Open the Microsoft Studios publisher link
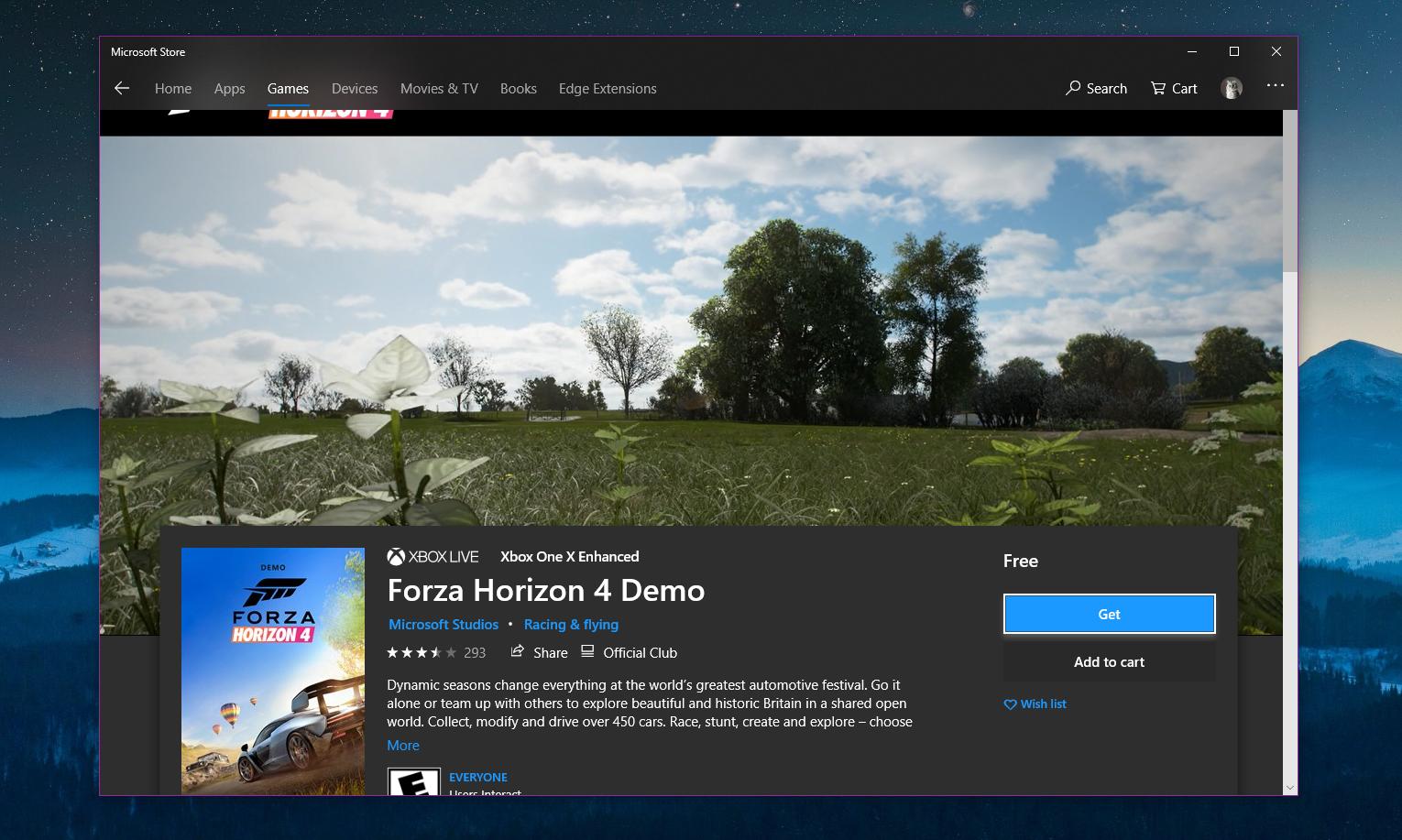 [444, 624]
